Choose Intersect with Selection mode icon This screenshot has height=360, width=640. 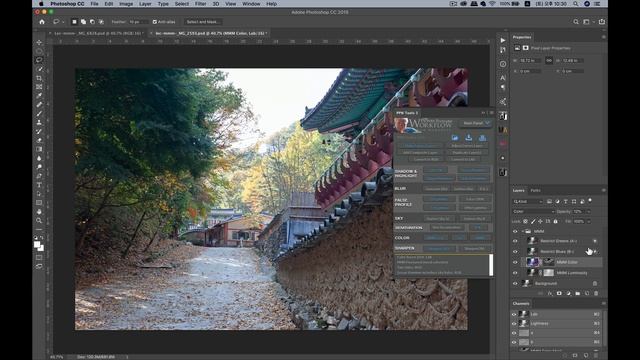[x=101, y=22]
